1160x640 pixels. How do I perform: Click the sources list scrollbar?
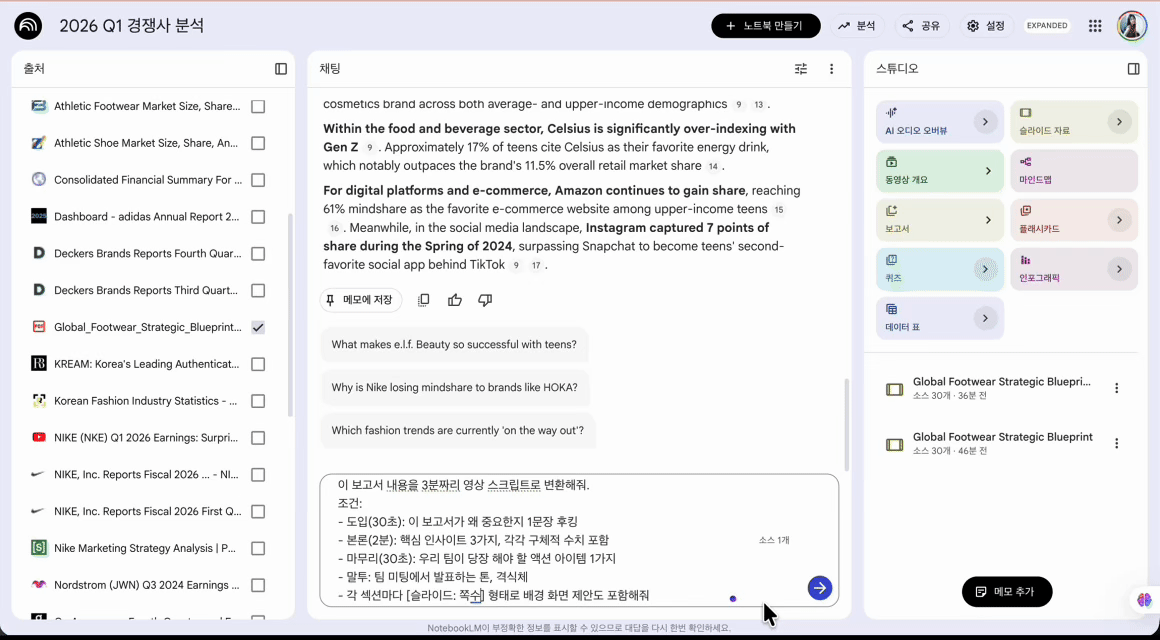pos(290,314)
